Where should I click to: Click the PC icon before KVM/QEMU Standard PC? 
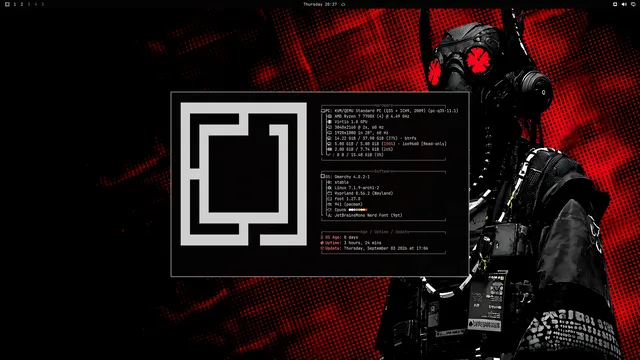tap(323, 111)
